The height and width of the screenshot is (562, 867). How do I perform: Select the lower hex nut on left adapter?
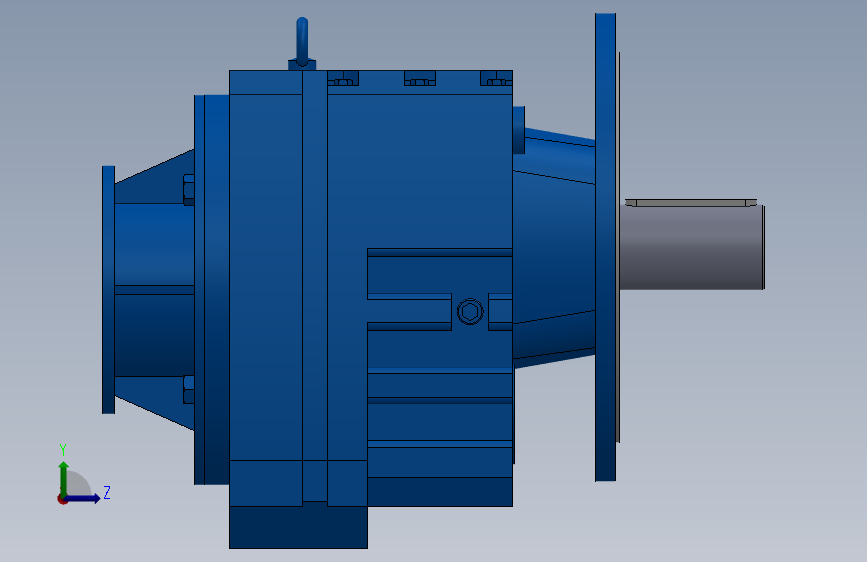(189, 389)
